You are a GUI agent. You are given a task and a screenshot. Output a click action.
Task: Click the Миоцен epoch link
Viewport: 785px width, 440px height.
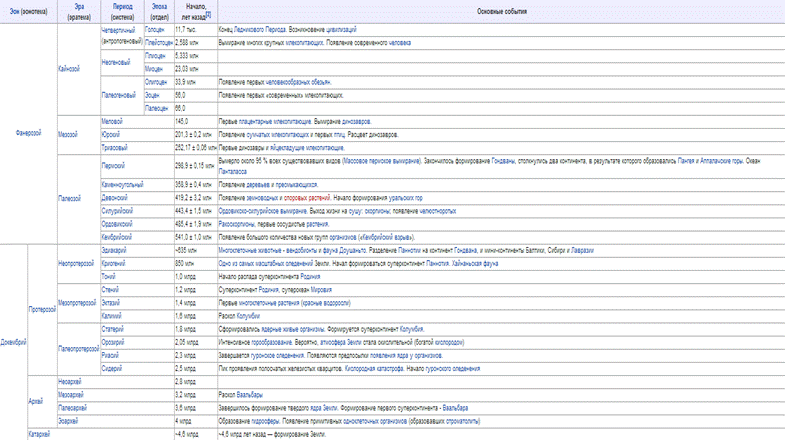(154, 69)
